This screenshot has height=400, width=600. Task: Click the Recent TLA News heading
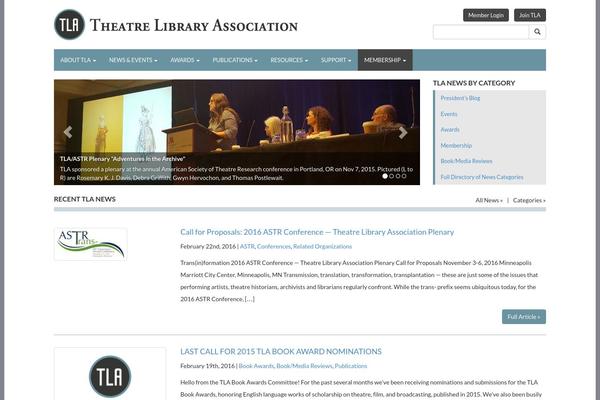tap(85, 199)
